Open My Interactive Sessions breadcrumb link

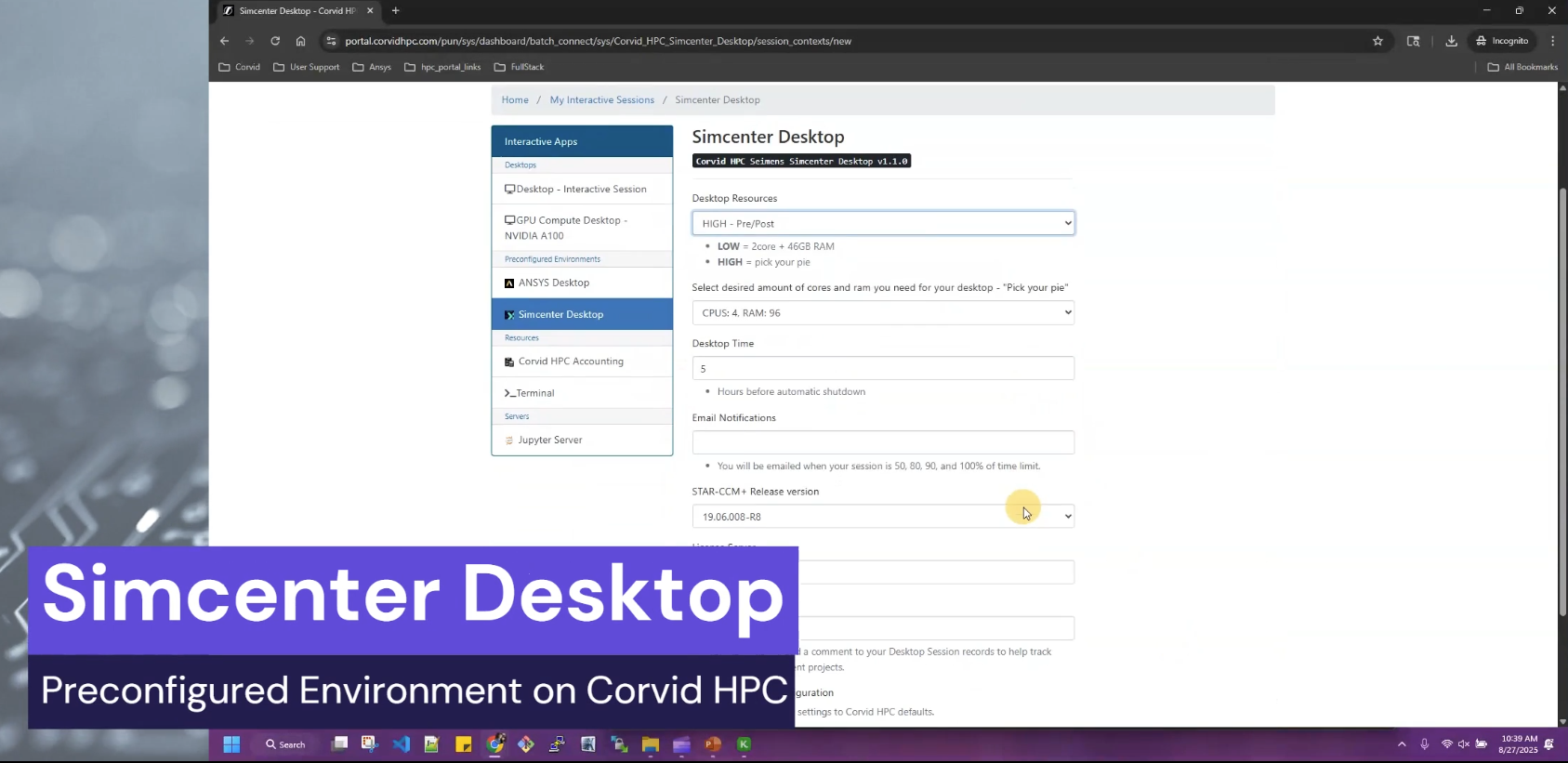point(601,100)
